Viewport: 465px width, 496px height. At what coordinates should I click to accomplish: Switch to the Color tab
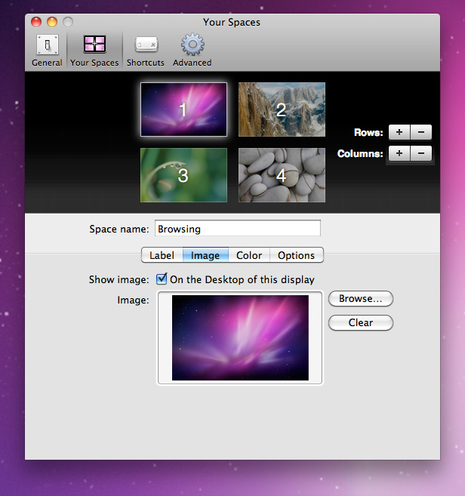(x=249, y=255)
